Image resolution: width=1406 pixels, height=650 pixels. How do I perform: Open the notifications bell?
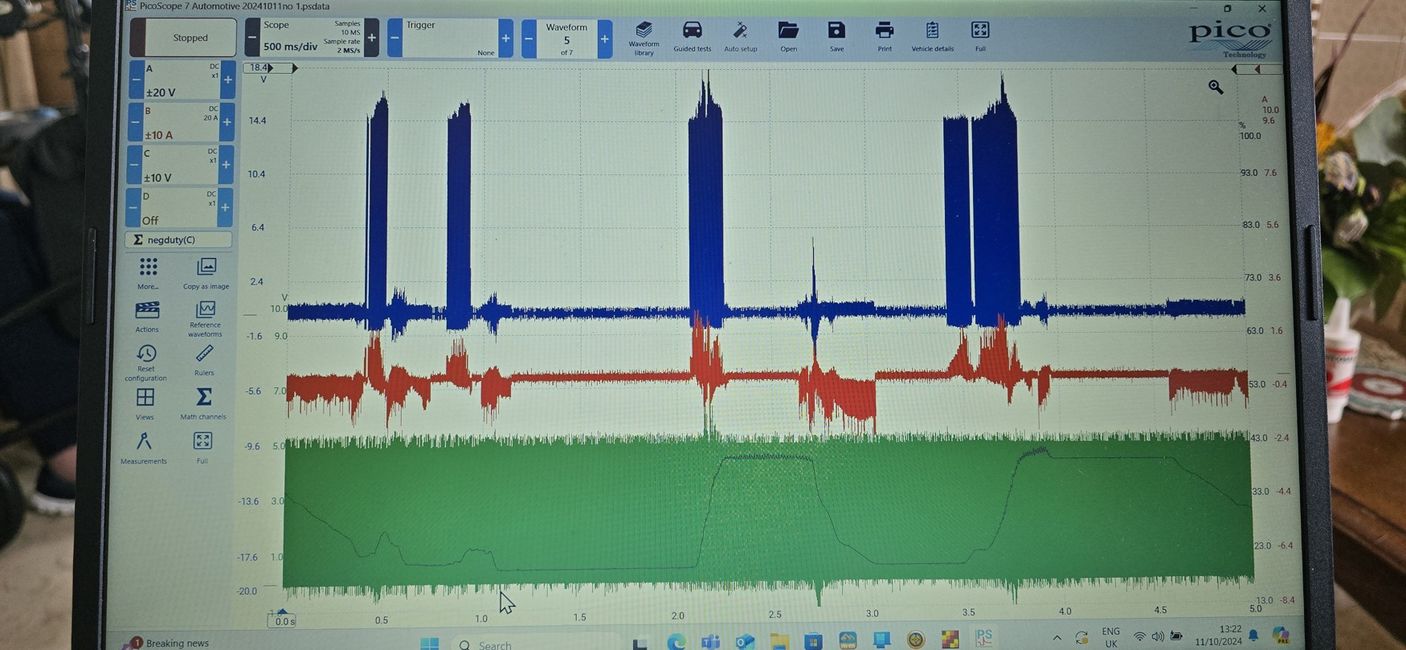pos(1253,636)
